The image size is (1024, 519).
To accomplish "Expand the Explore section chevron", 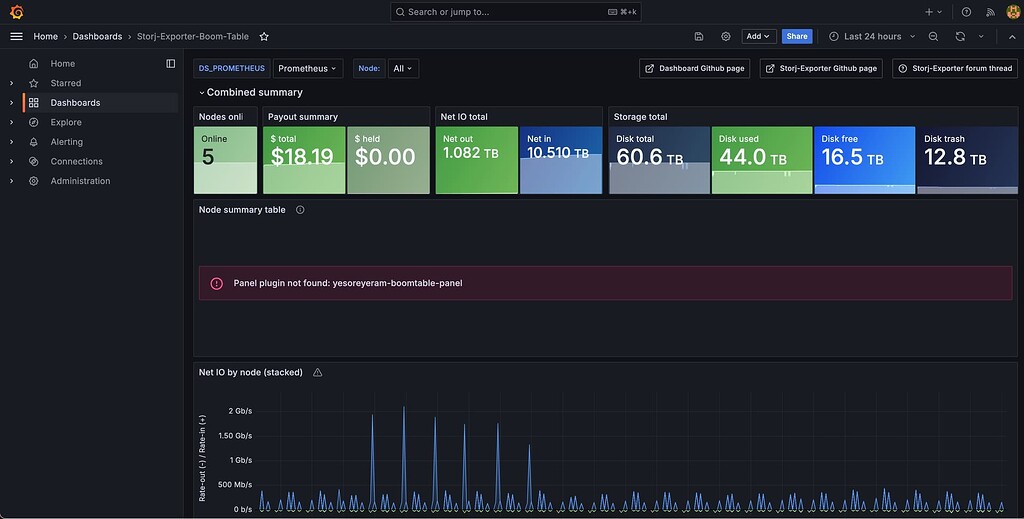I will coord(11,122).
